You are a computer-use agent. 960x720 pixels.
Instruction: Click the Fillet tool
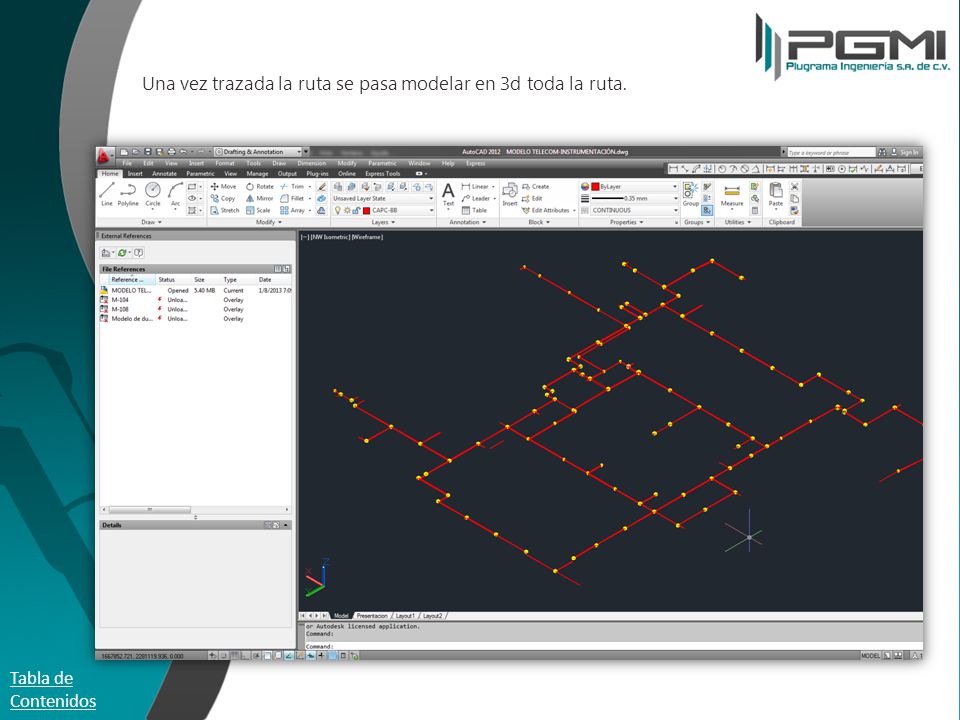click(292, 198)
